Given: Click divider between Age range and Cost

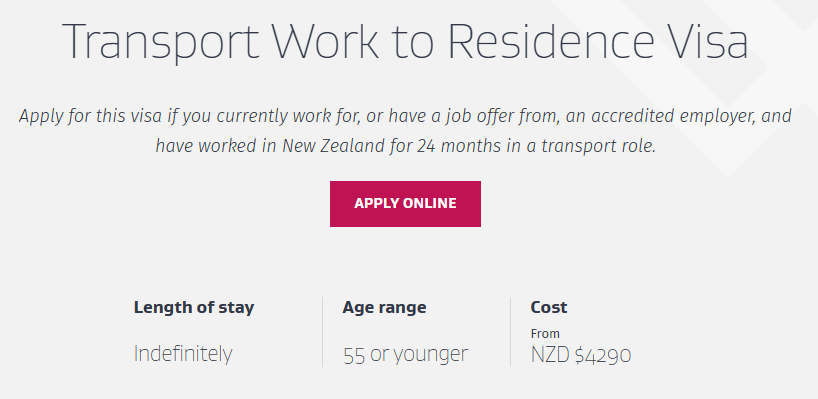Looking at the screenshot, I should point(510,332).
